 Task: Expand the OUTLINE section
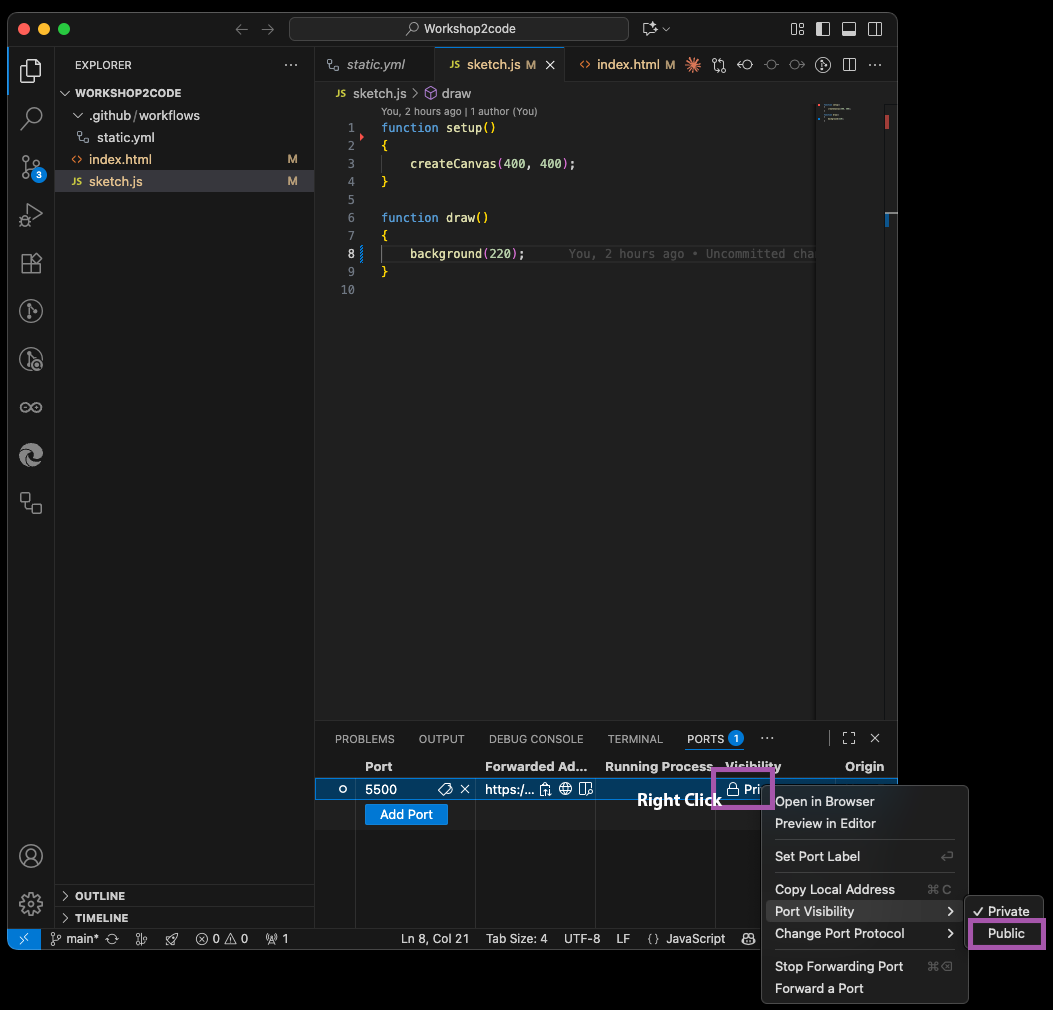pyautogui.click(x=65, y=896)
